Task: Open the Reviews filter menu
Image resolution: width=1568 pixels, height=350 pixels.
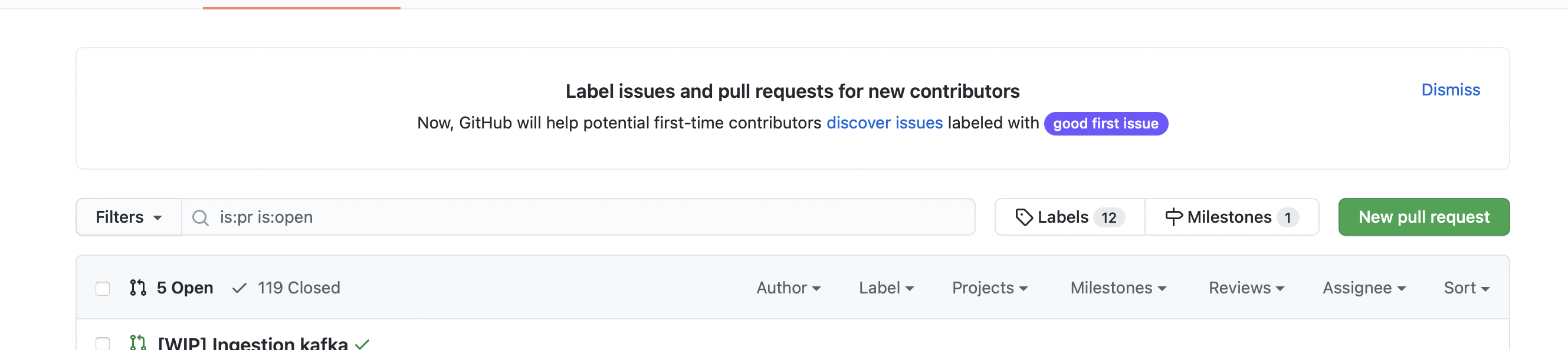Action: pos(1246,288)
